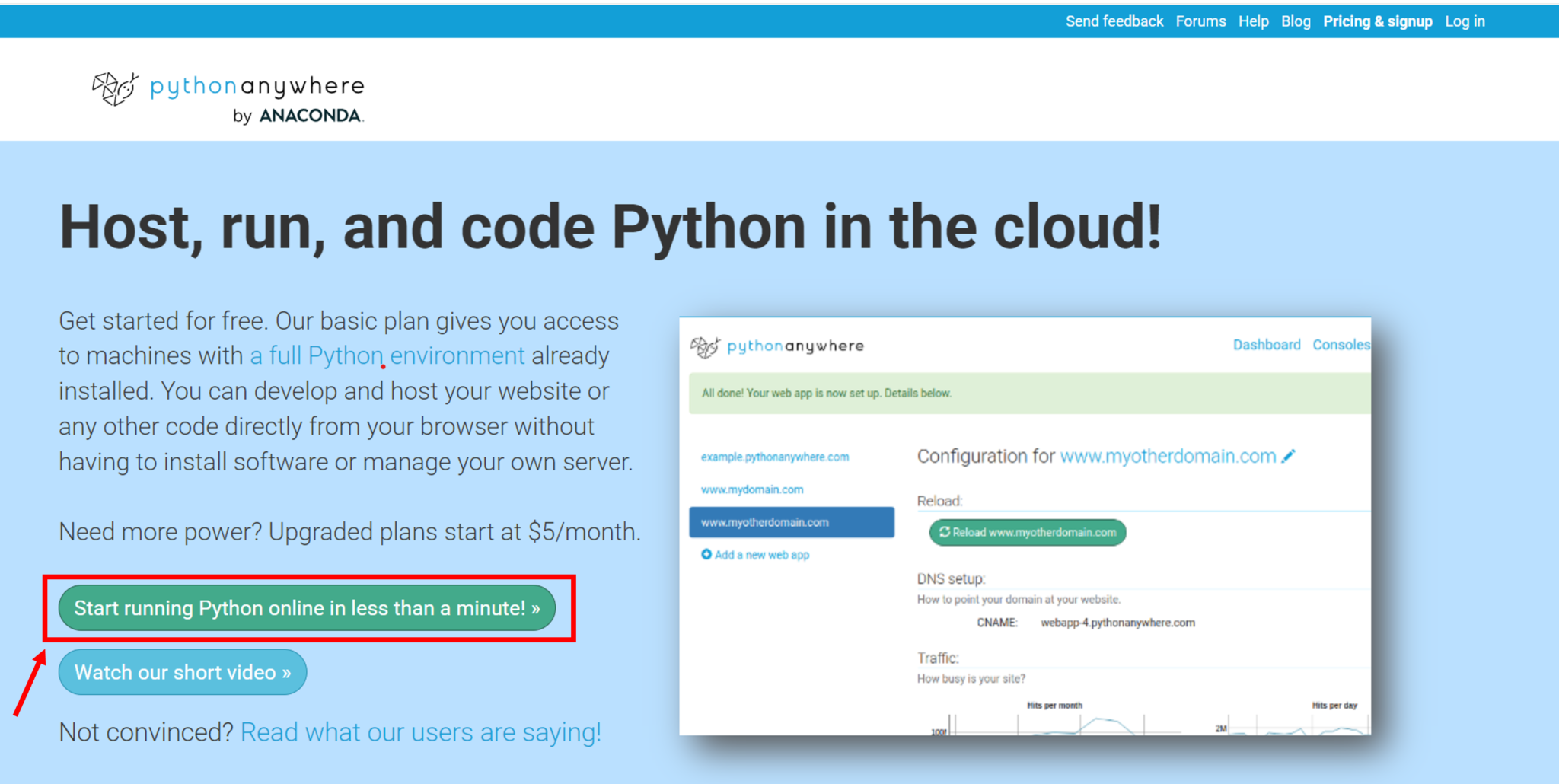Click the plus icon beside Add a new web app
The image size is (1559, 784).
tap(706, 555)
